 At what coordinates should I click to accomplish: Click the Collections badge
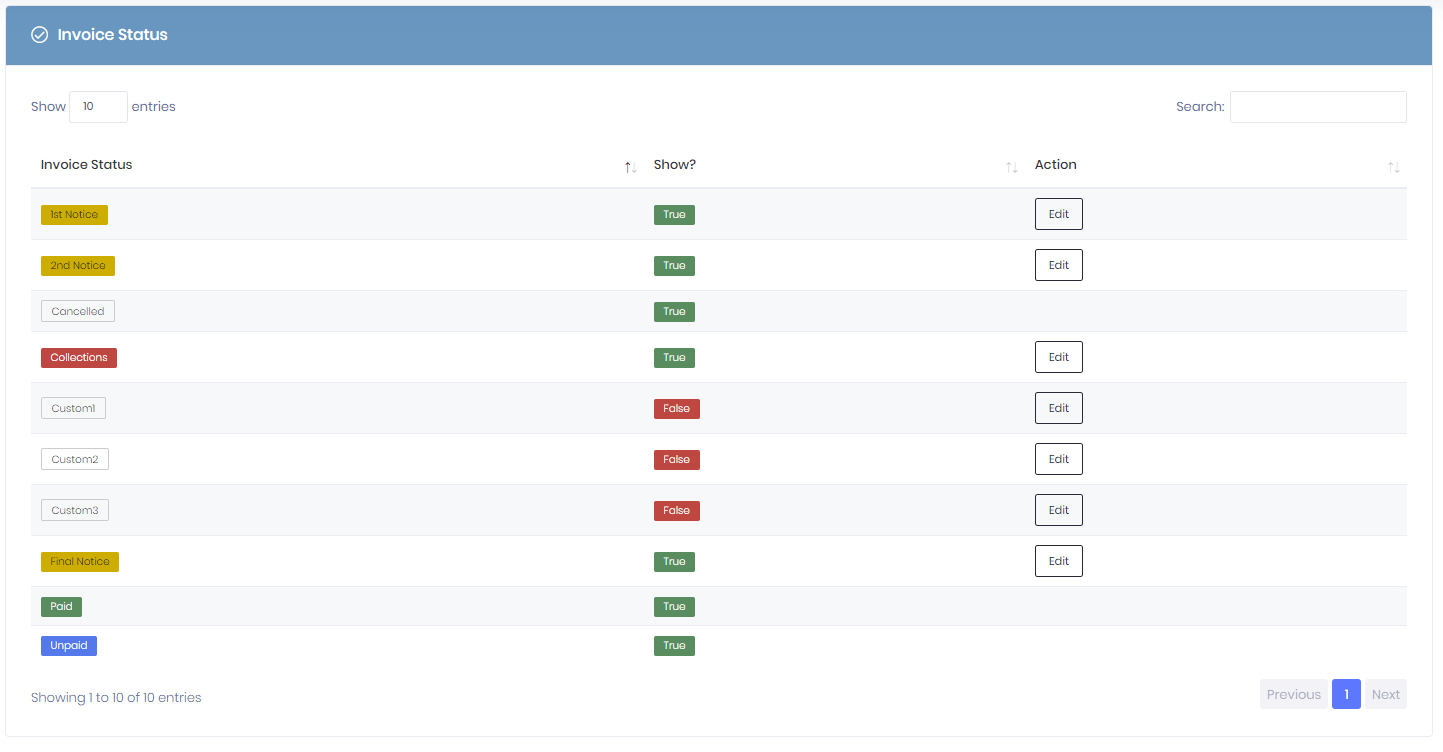coord(79,358)
